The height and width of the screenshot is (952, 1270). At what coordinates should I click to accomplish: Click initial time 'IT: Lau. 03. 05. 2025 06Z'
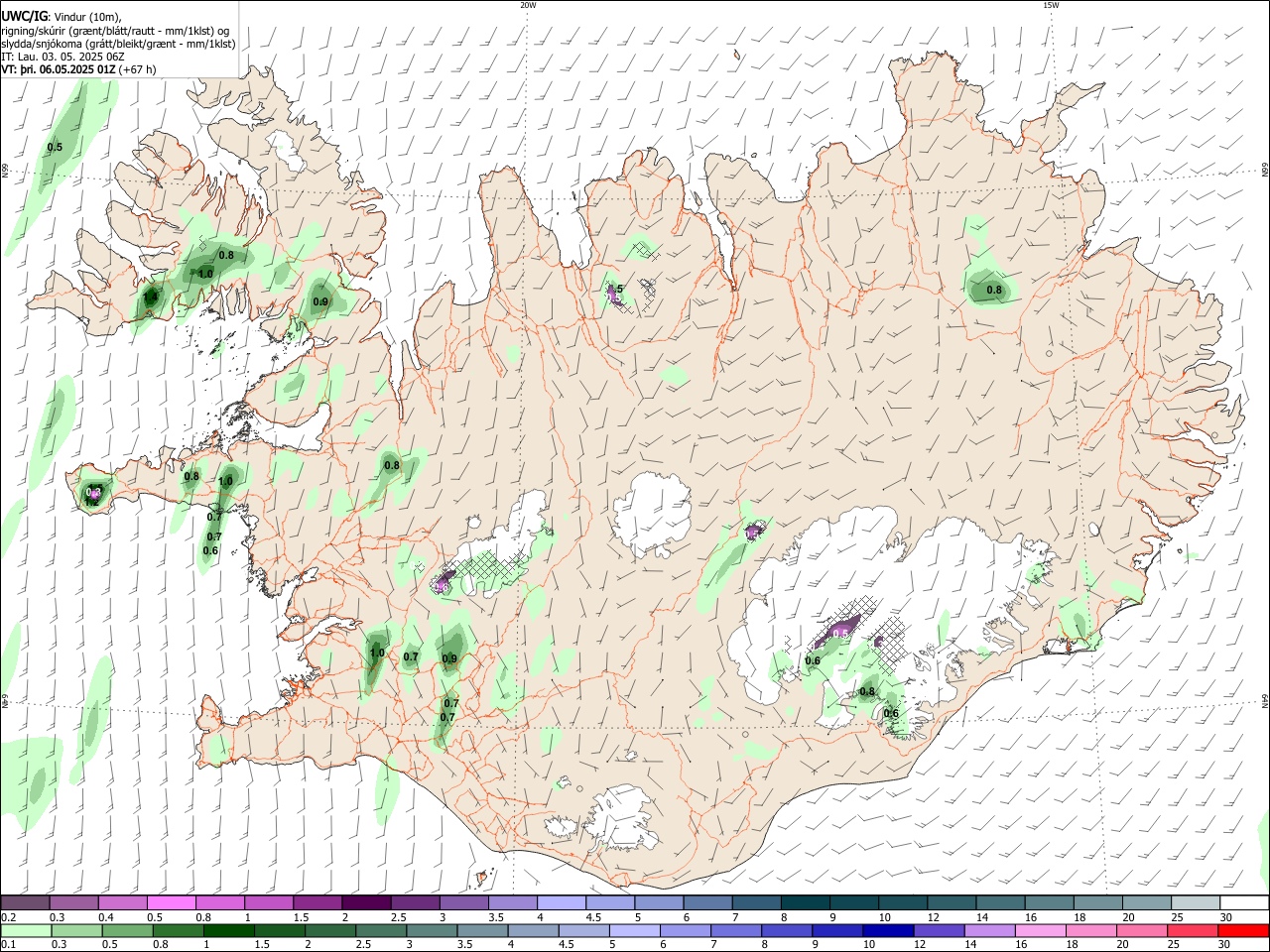coord(63,57)
